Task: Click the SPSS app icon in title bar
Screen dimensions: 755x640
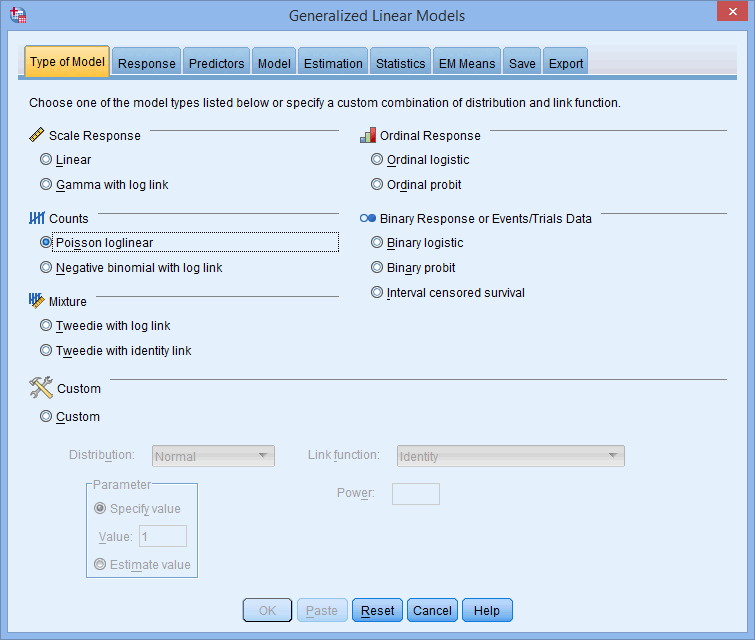Action: 18,15
